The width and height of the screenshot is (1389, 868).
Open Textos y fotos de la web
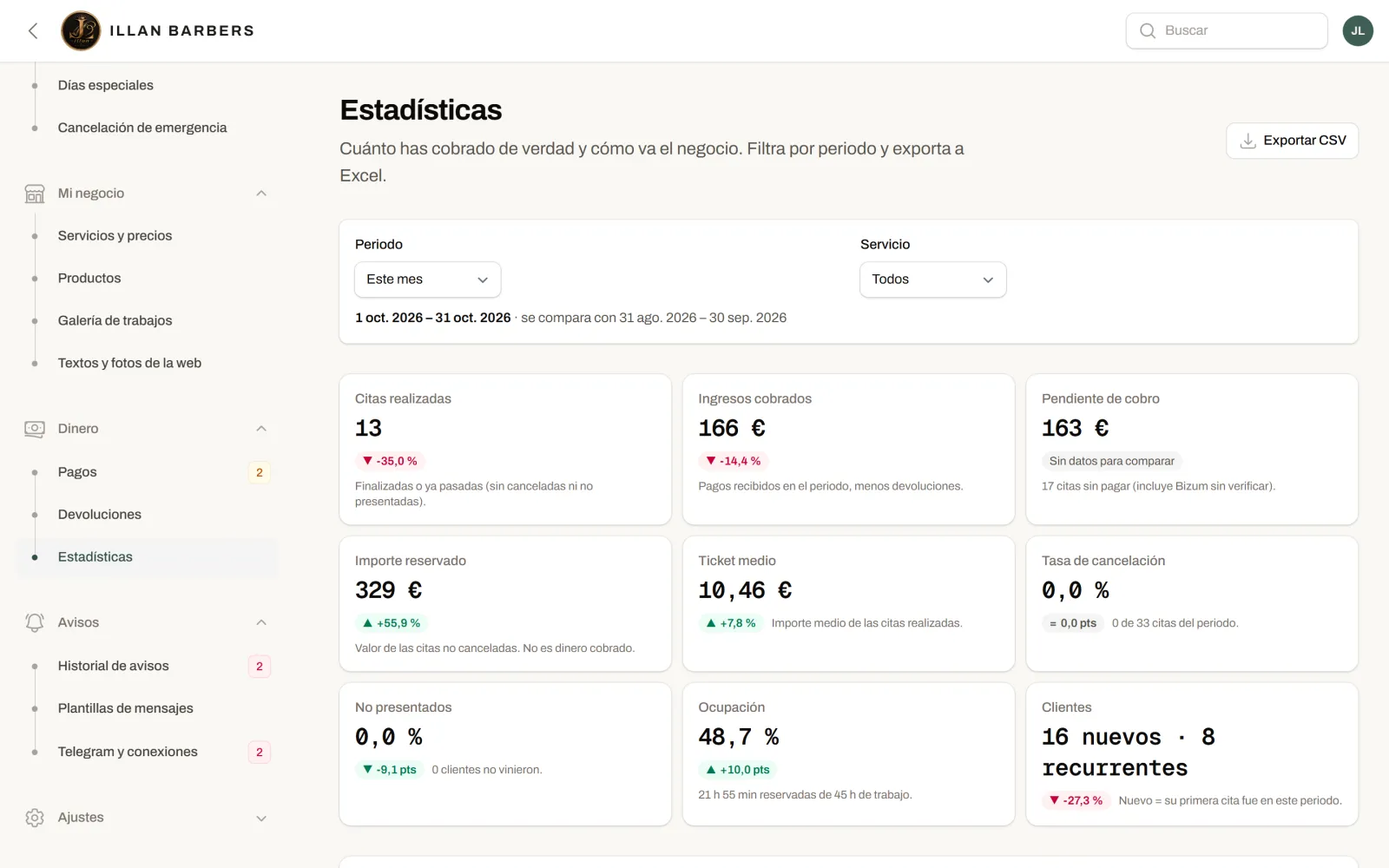coord(129,364)
